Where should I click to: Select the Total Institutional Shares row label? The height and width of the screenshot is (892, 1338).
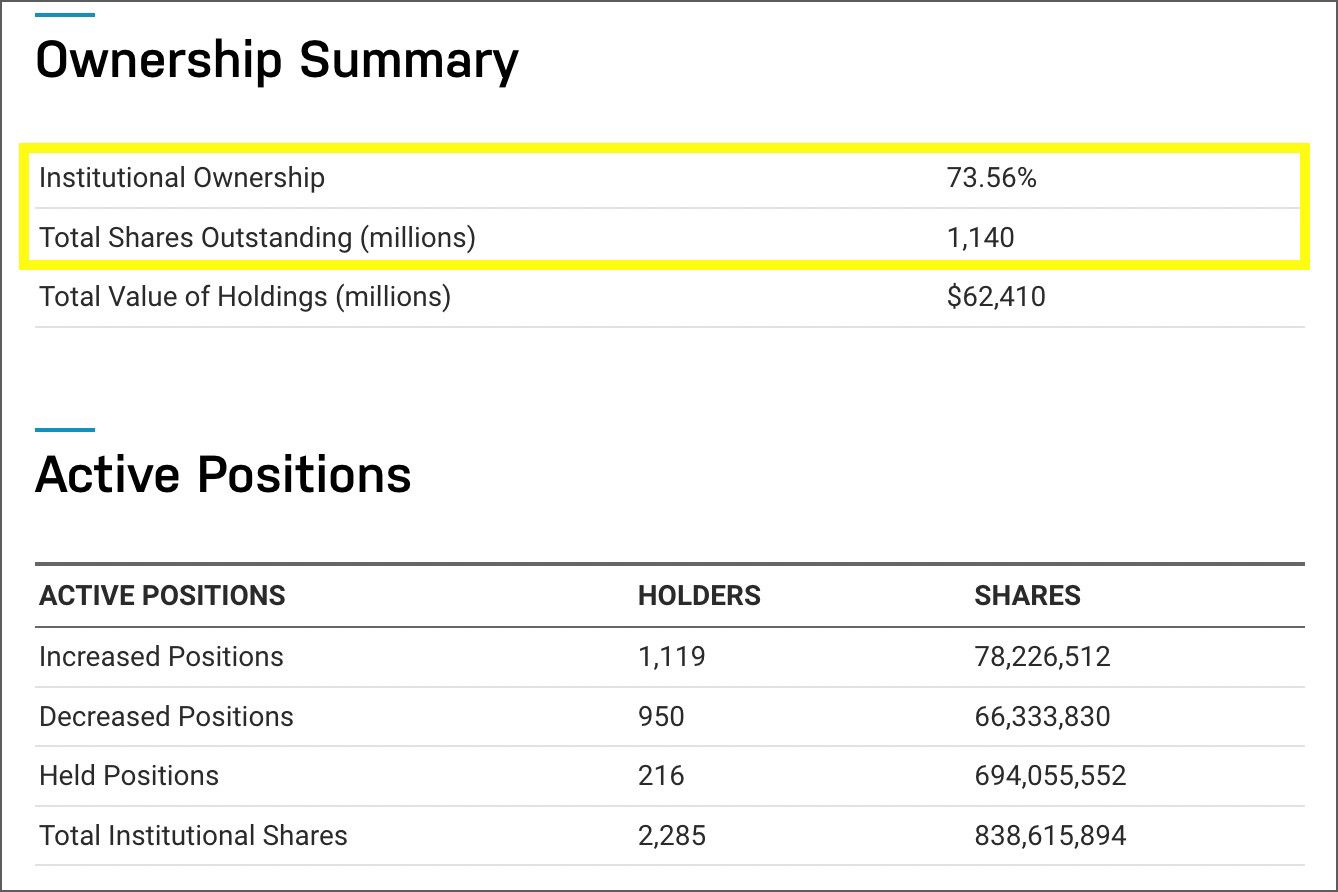[x=193, y=836]
